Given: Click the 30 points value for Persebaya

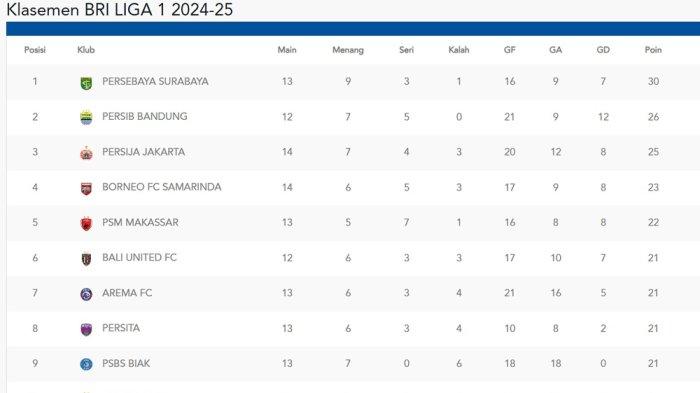Looking at the screenshot, I should click(x=653, y=81).
